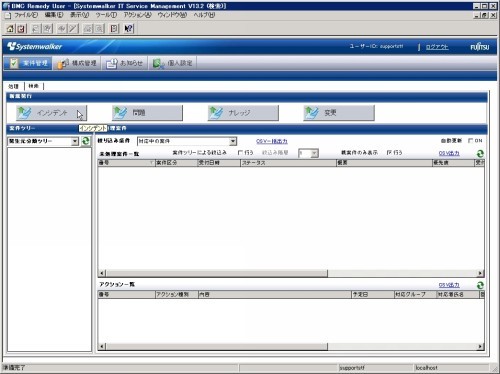Open the ファイル menu
This screenshot has height=374, width=500.
coord(26,15)
